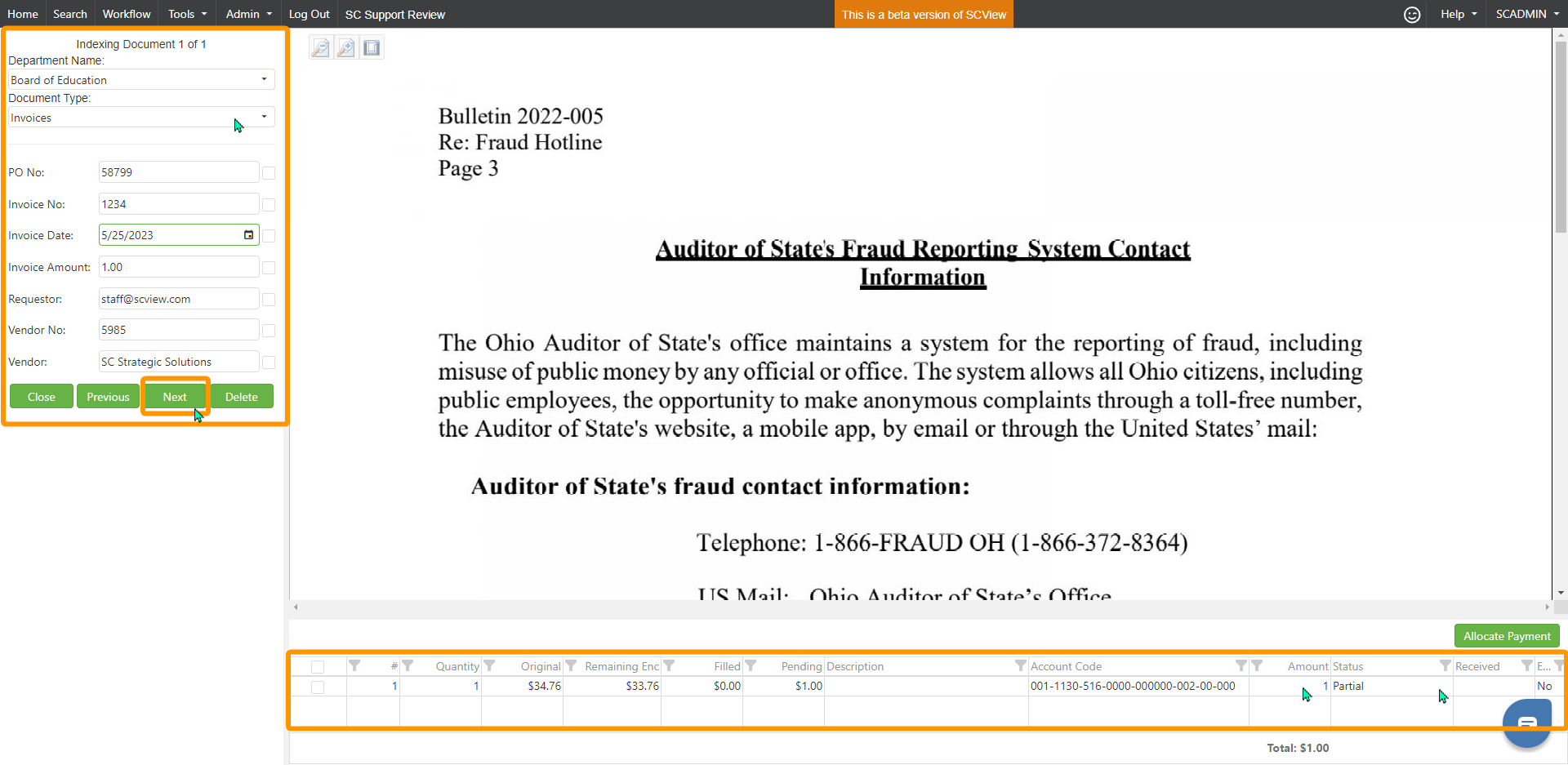Select Log Out from the navigation

click(x=309, y=14)
